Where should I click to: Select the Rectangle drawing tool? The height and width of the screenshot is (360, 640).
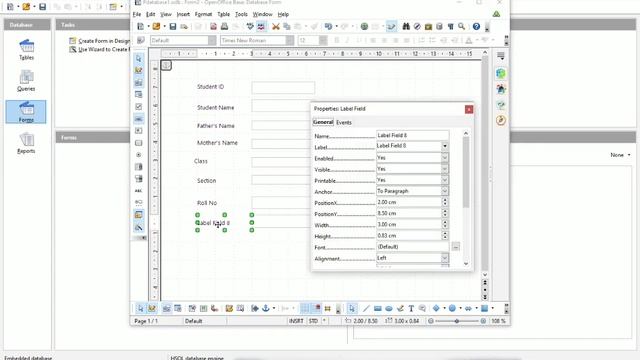378,308
